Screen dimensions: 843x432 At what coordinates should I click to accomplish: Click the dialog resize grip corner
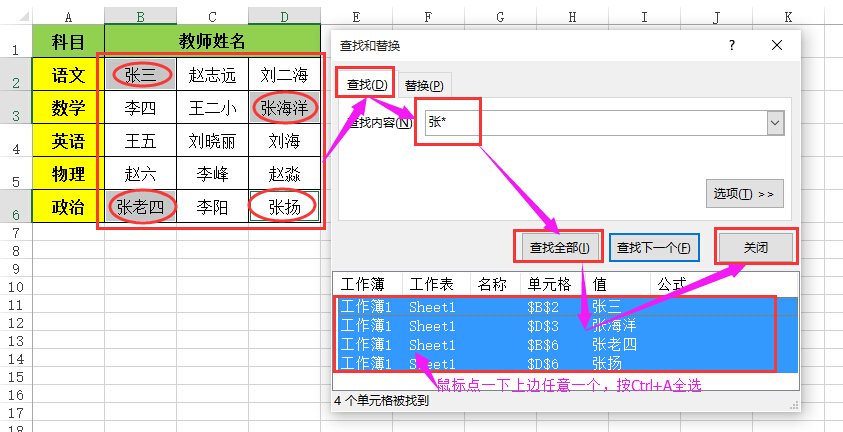tap(795, 406)
